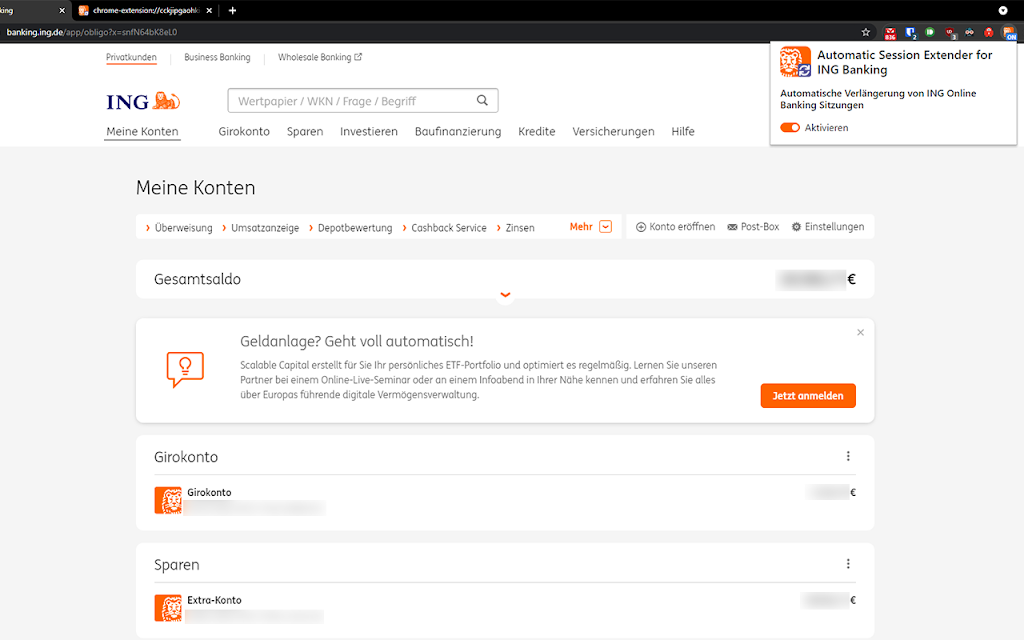1024x640 pixels.
Task: Start a new Überweisung
Action: pos(179,227)
